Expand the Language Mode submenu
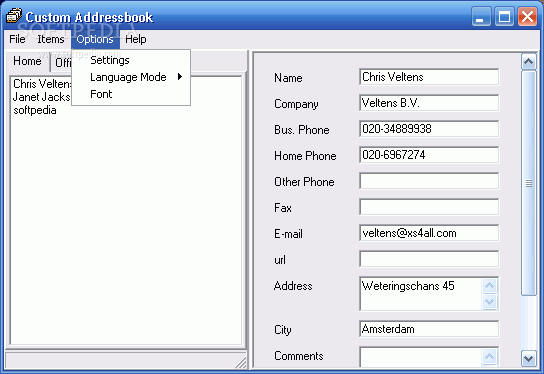Screen dimensions: 544x374 131,77
